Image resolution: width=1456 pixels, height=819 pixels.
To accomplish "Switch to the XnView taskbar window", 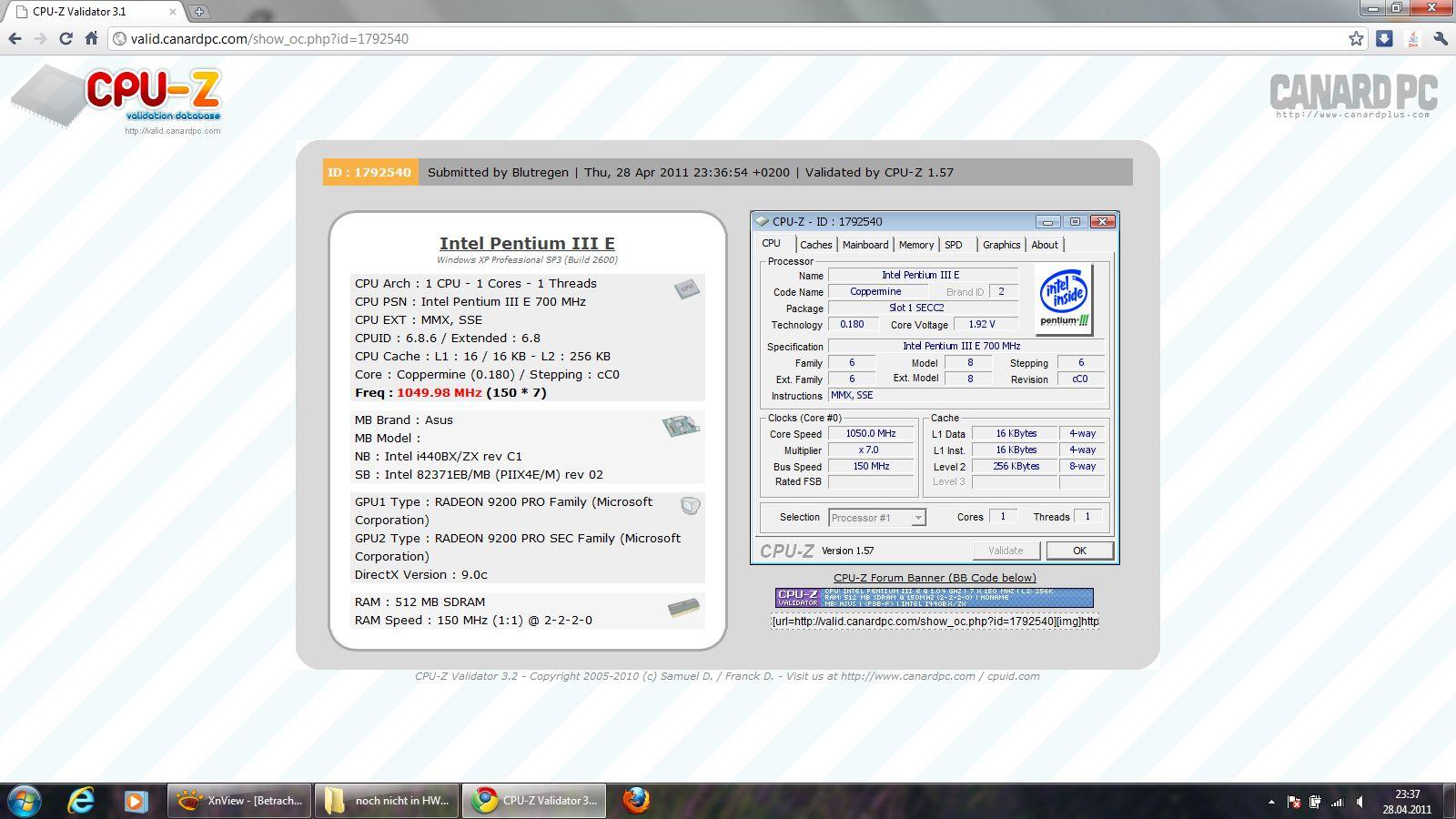I will tap(240, 801).
